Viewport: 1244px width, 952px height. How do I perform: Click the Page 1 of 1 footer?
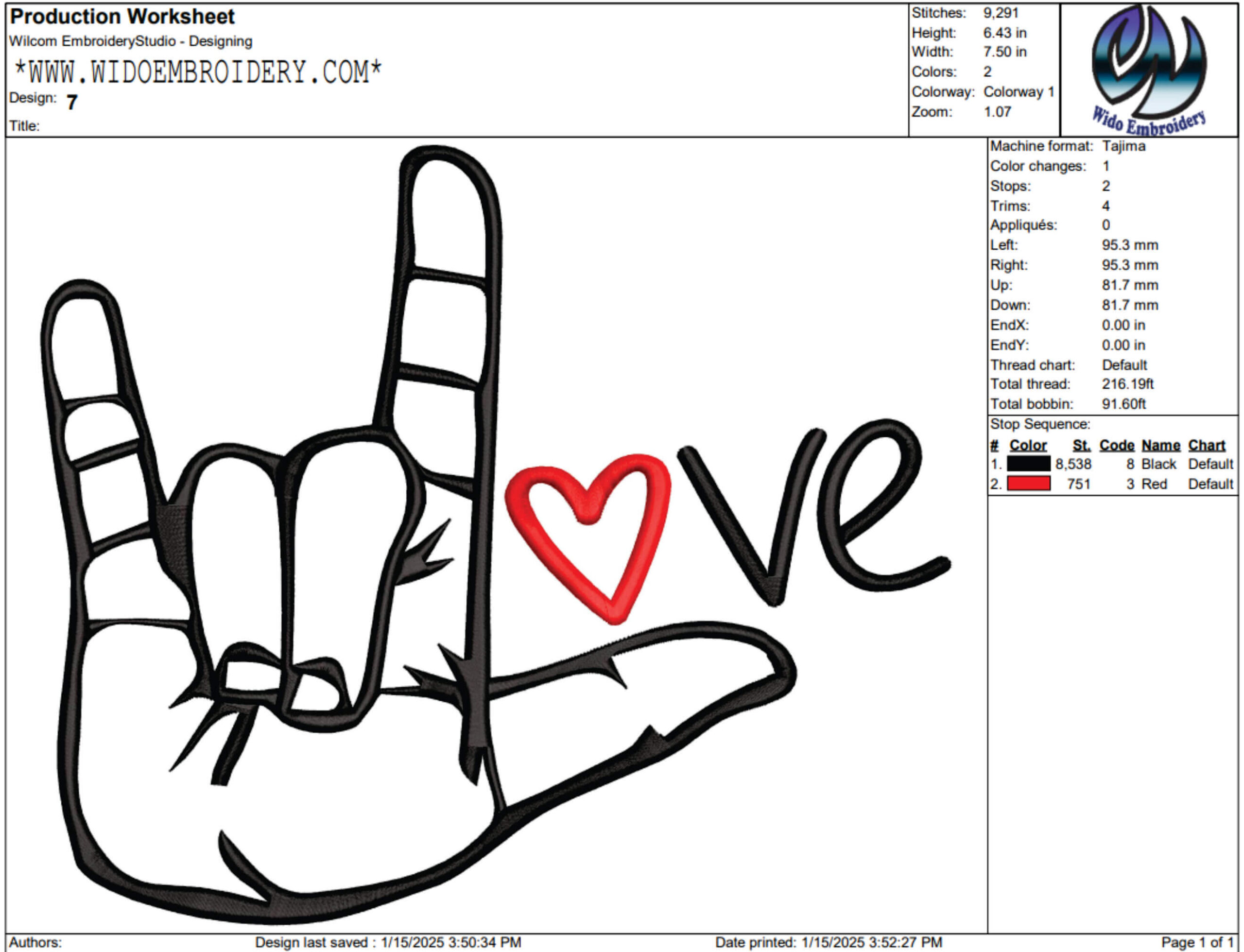(x=1197, y=942)
